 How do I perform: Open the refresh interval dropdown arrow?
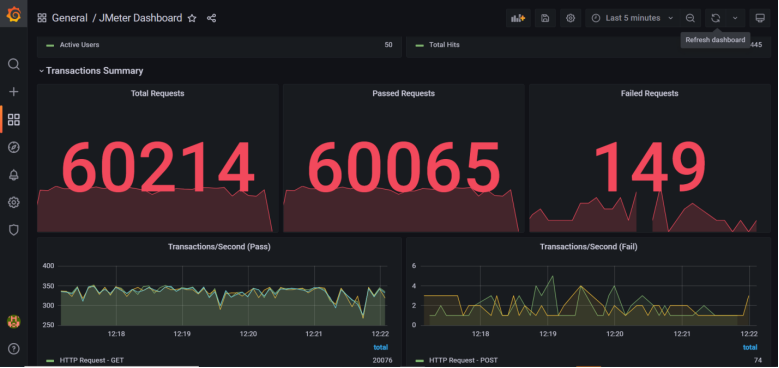(735, 18)
